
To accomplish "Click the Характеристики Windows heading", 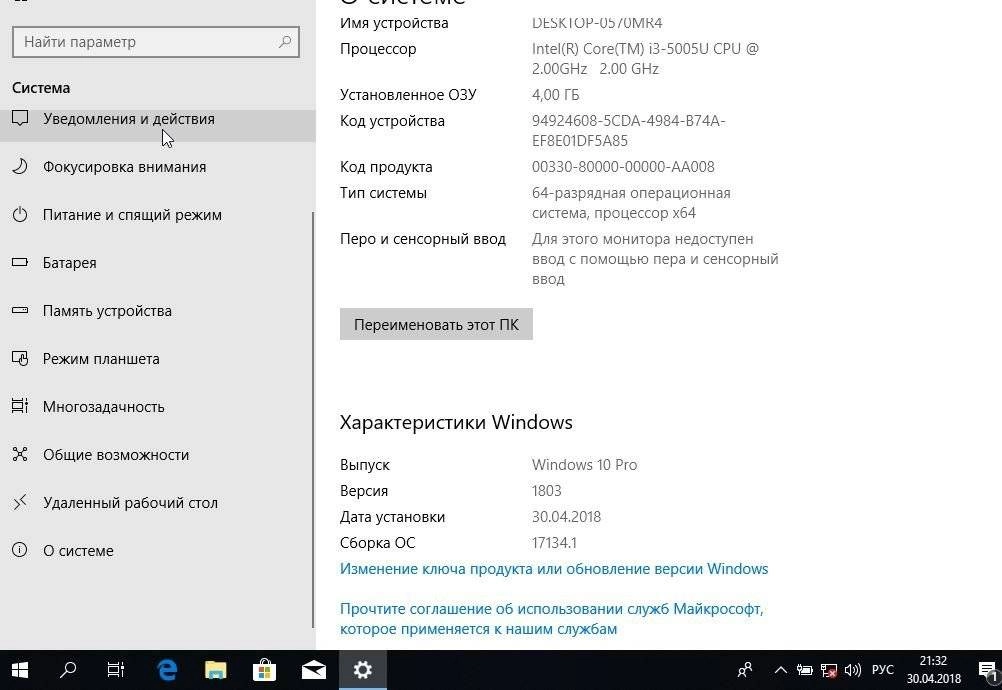I will coord(456,422).
